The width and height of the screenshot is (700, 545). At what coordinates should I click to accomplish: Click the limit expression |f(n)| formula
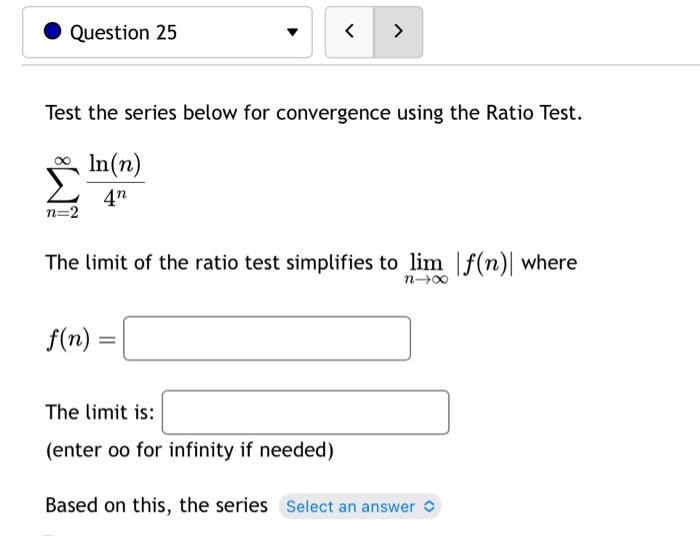pos(484,263)
